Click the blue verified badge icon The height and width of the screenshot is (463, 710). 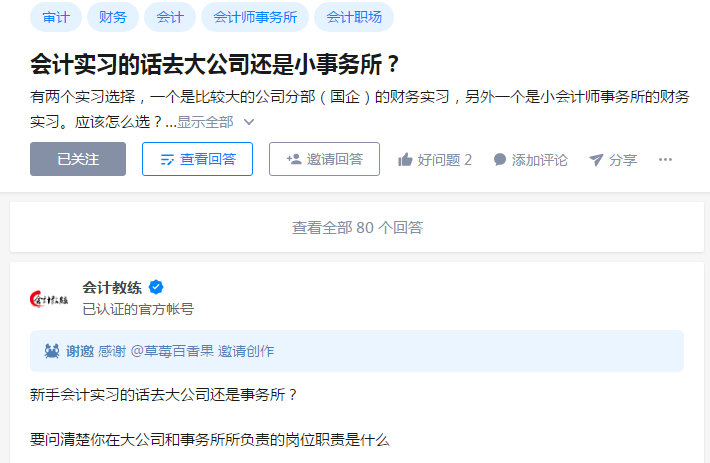click(156, 289)
